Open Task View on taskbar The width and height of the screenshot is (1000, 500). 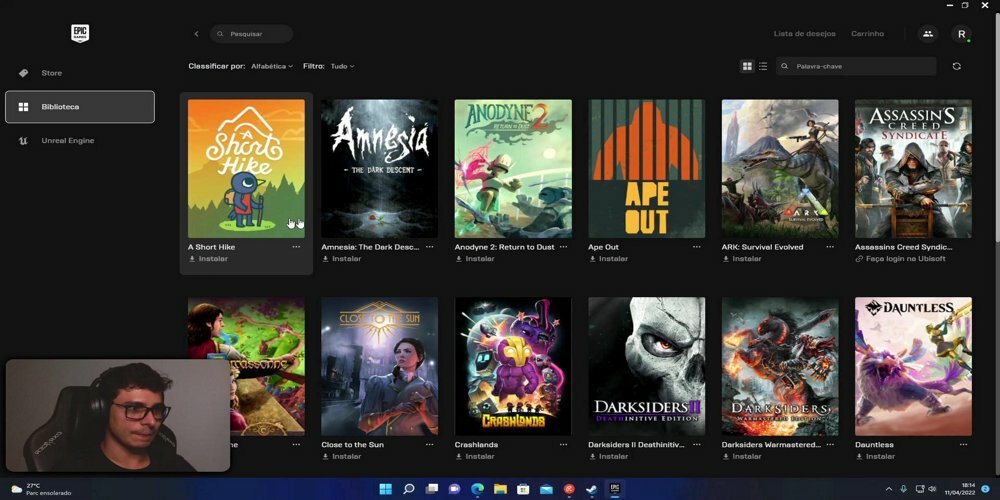[x=432, y=489]
